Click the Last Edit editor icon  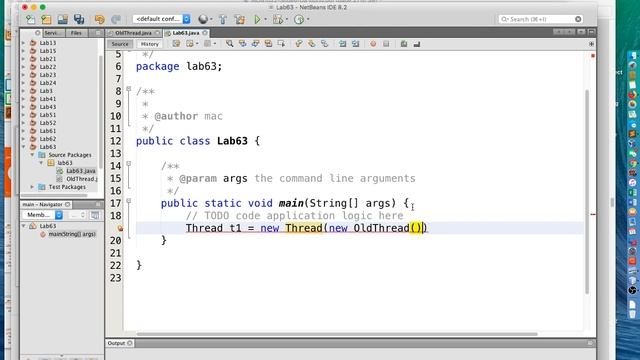click(x=176, y=44)
